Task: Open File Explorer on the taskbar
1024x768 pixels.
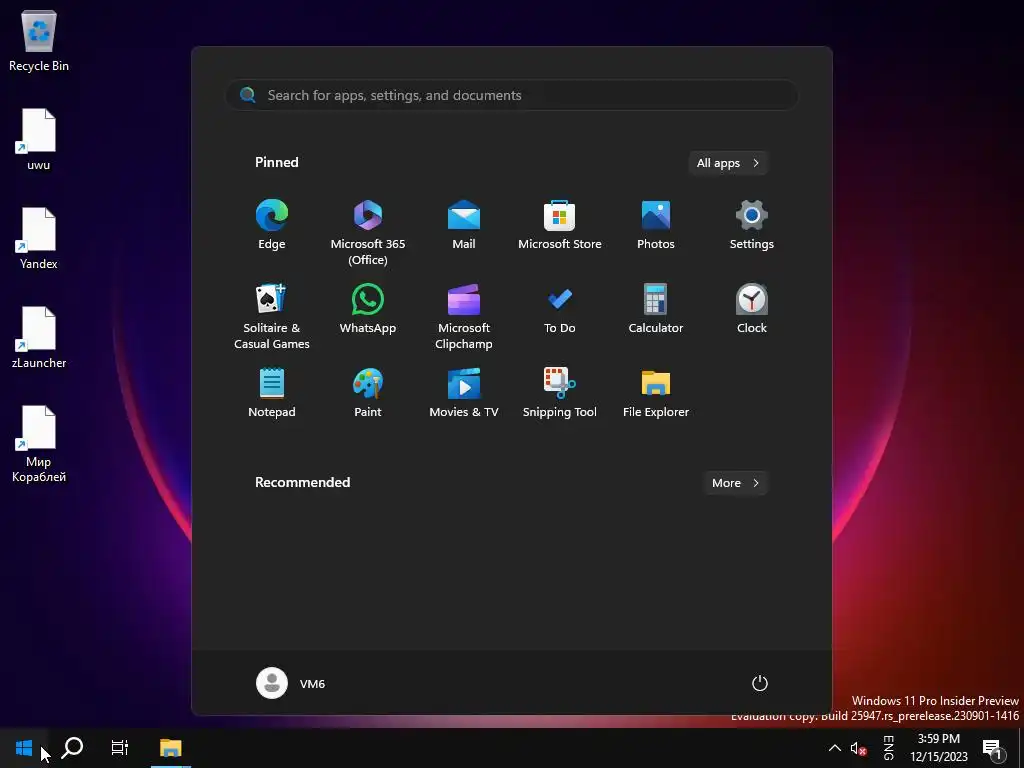Action: pos(170,748)
